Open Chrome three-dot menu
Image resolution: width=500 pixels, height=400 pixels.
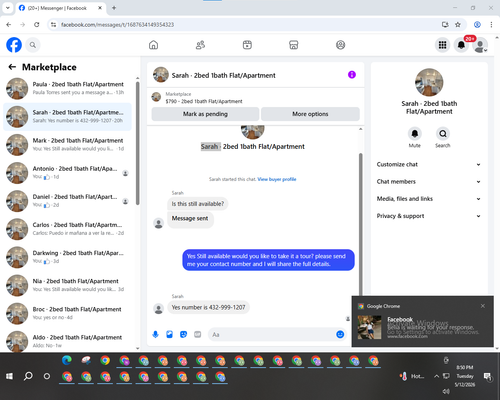tap(491, 24)
